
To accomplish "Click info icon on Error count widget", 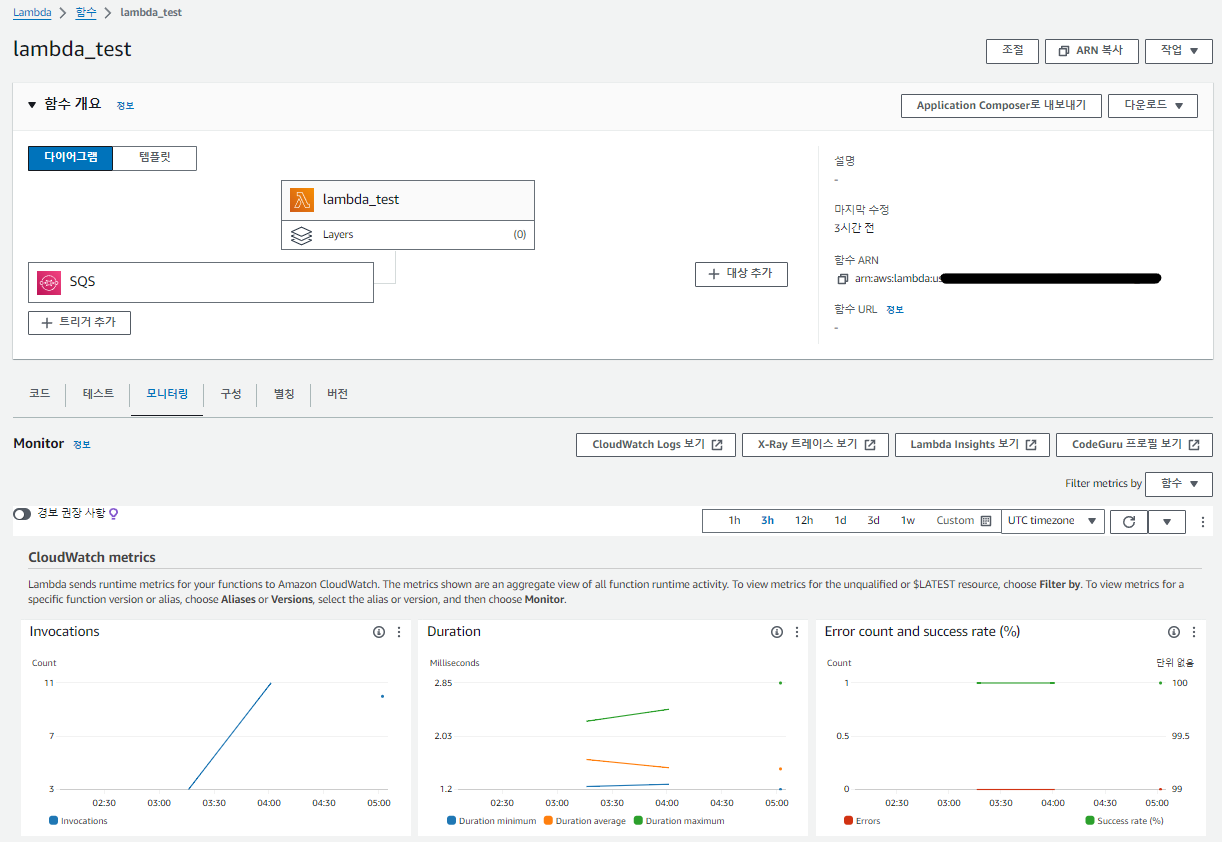I will [1174, 632].
